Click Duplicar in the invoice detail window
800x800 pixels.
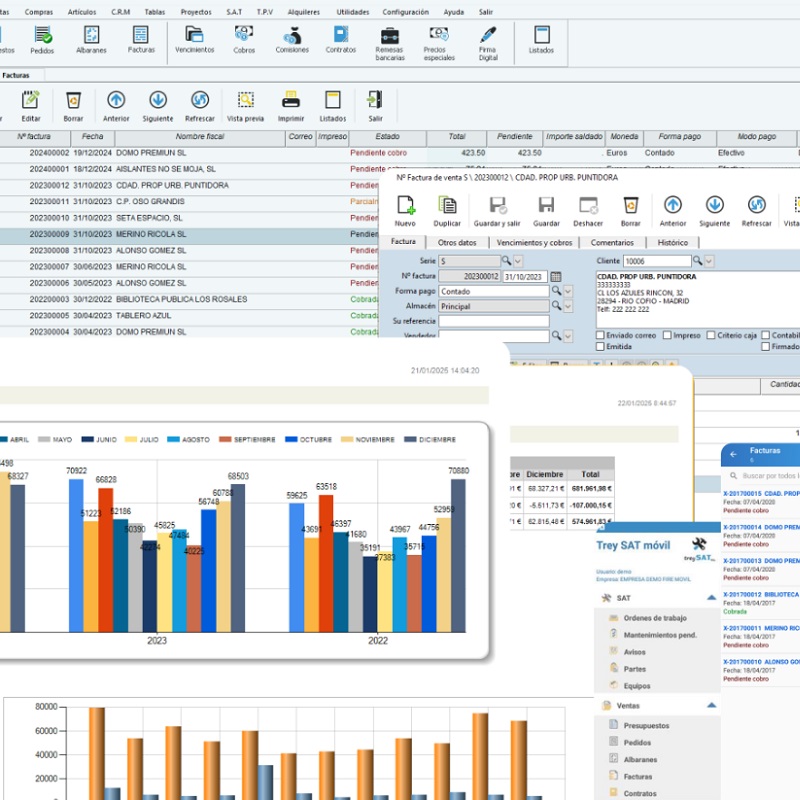pos(447,211)
